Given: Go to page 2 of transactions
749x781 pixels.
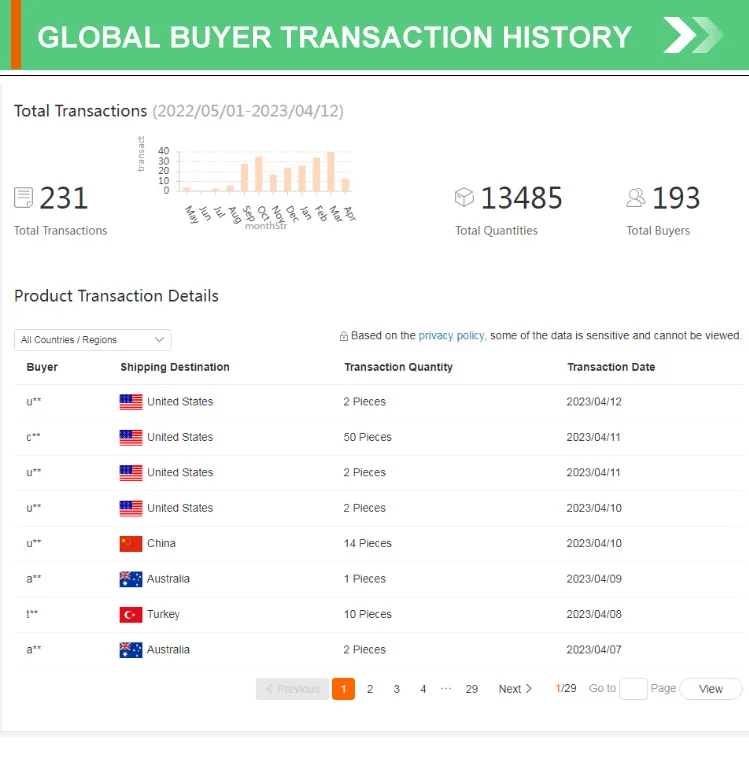Looking at the screenshot, I should pyautogui.click(x=370, y=689).
